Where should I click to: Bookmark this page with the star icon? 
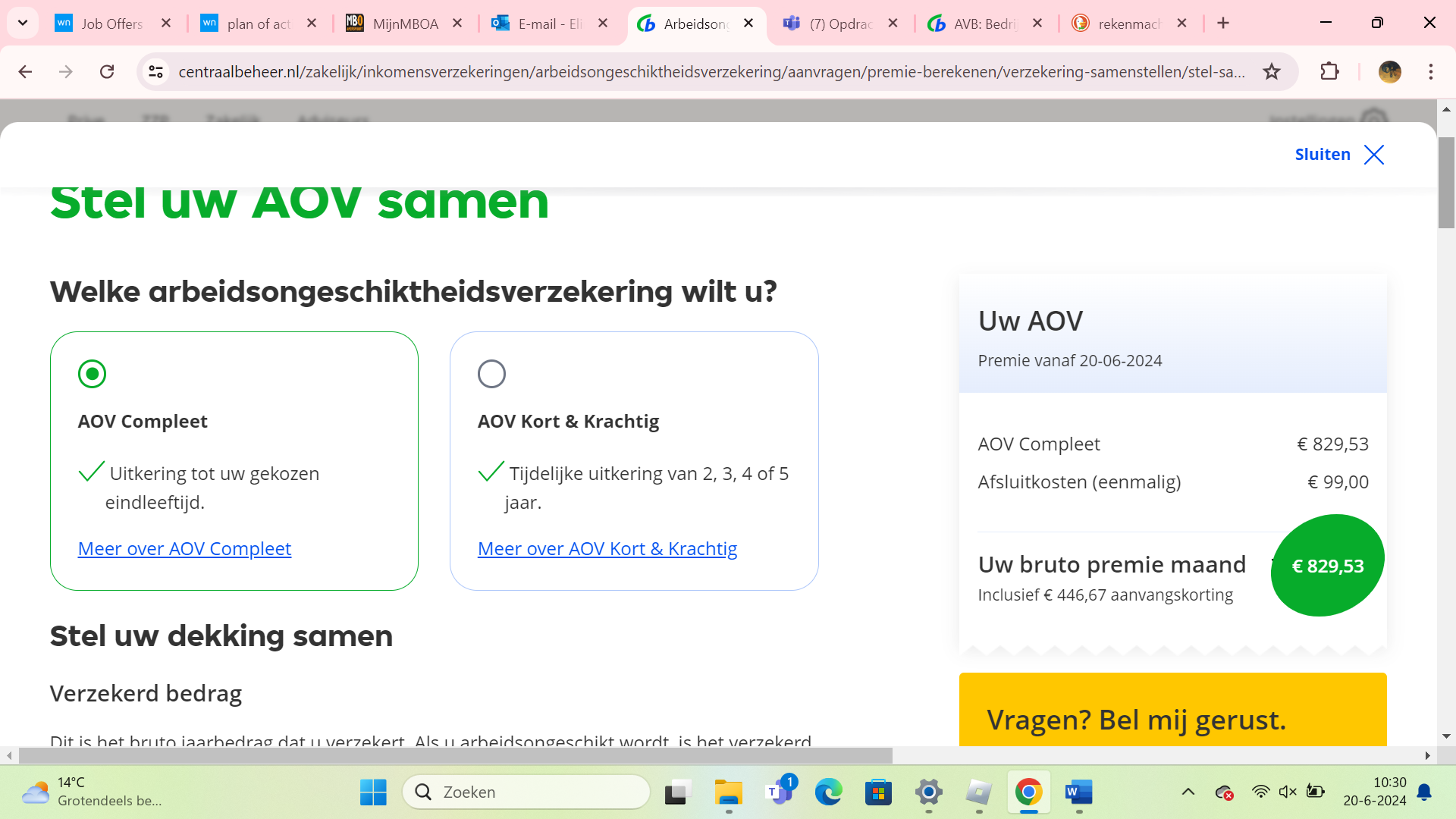click(x=1272, y=72)
